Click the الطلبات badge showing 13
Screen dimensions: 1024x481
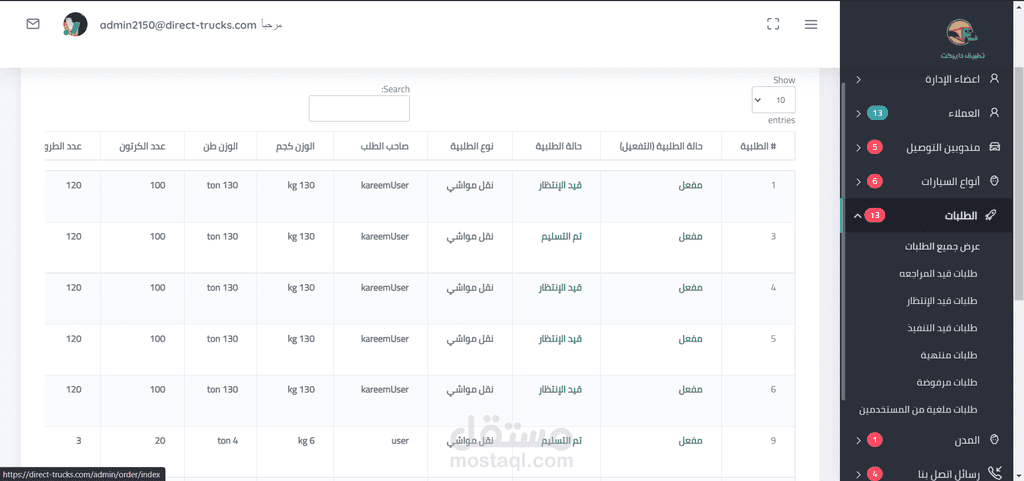pyautogui.click(x=875, y=215)
